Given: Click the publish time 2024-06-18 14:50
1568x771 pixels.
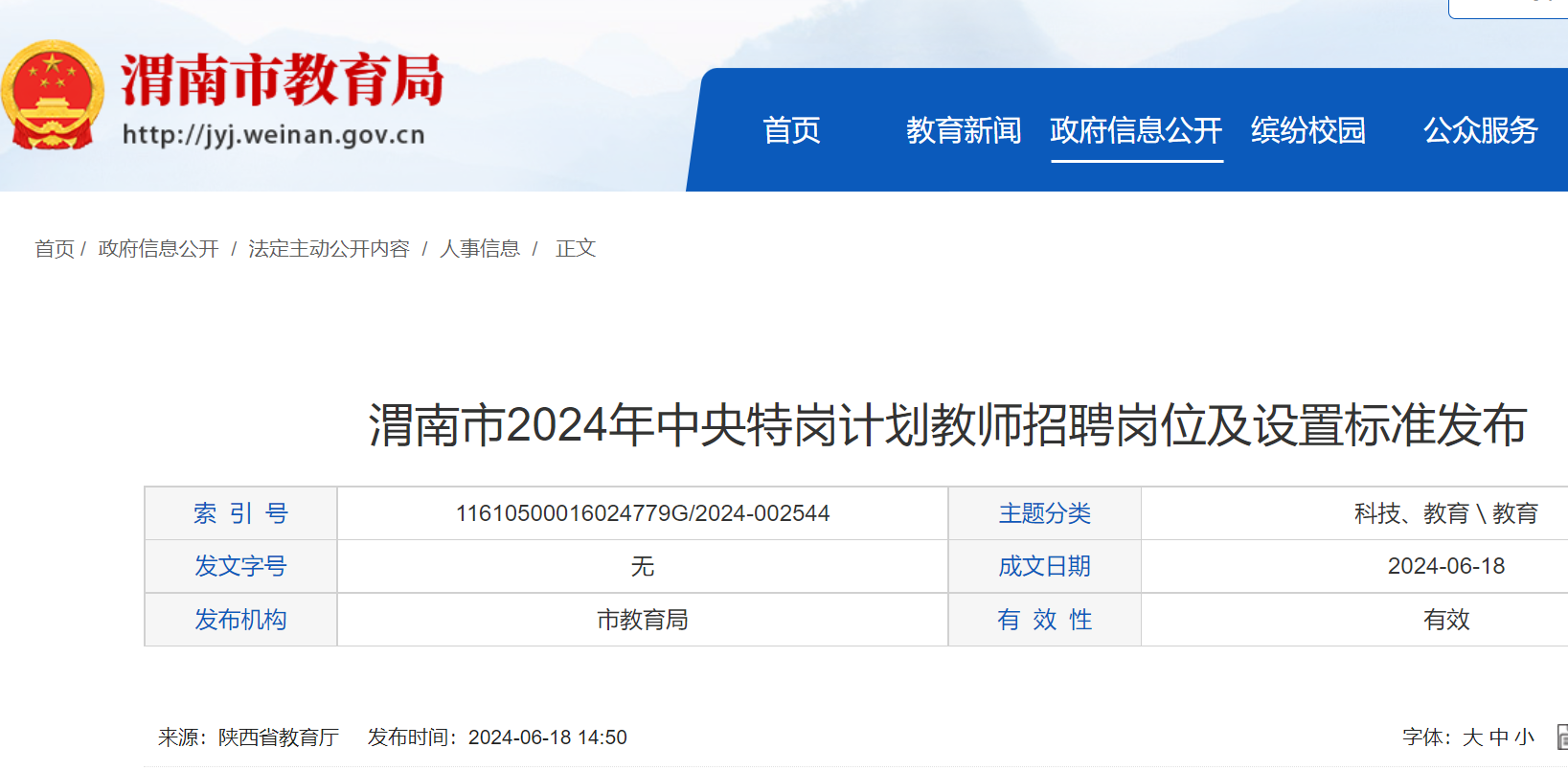Looking at the screenshot, I should [548, 737].
